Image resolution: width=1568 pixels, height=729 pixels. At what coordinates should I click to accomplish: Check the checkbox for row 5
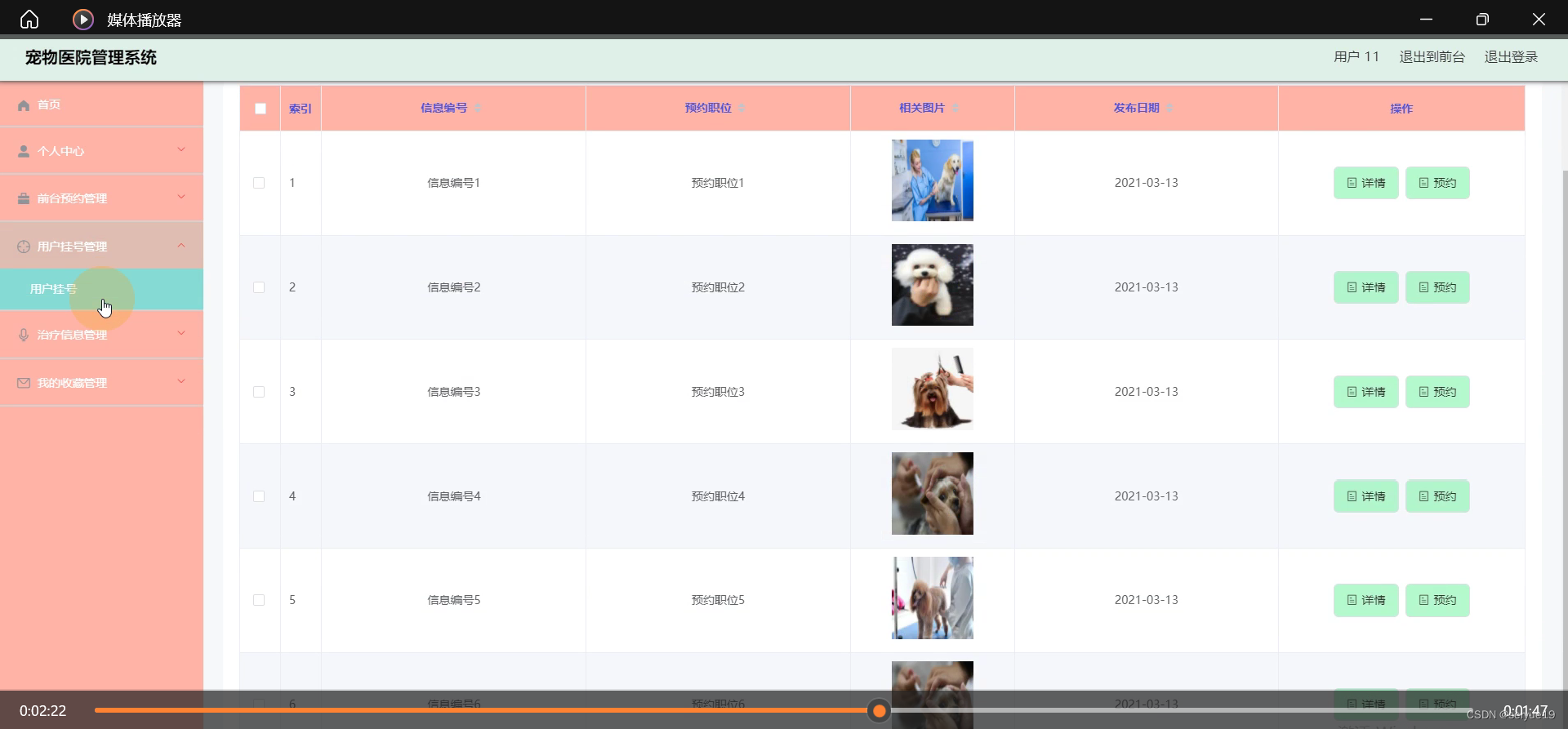pyautogui.click(x=259, y=600)
